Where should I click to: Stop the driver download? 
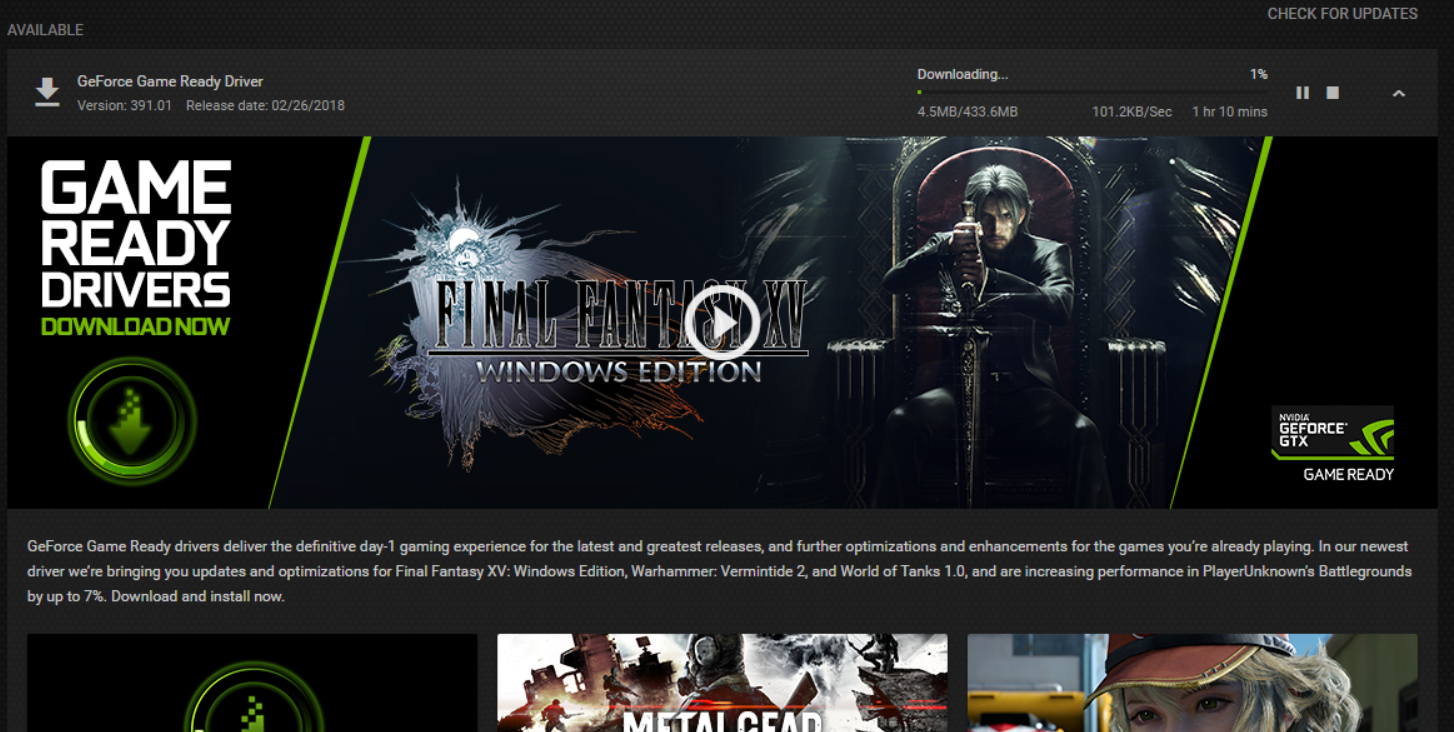pos(1332,93)
